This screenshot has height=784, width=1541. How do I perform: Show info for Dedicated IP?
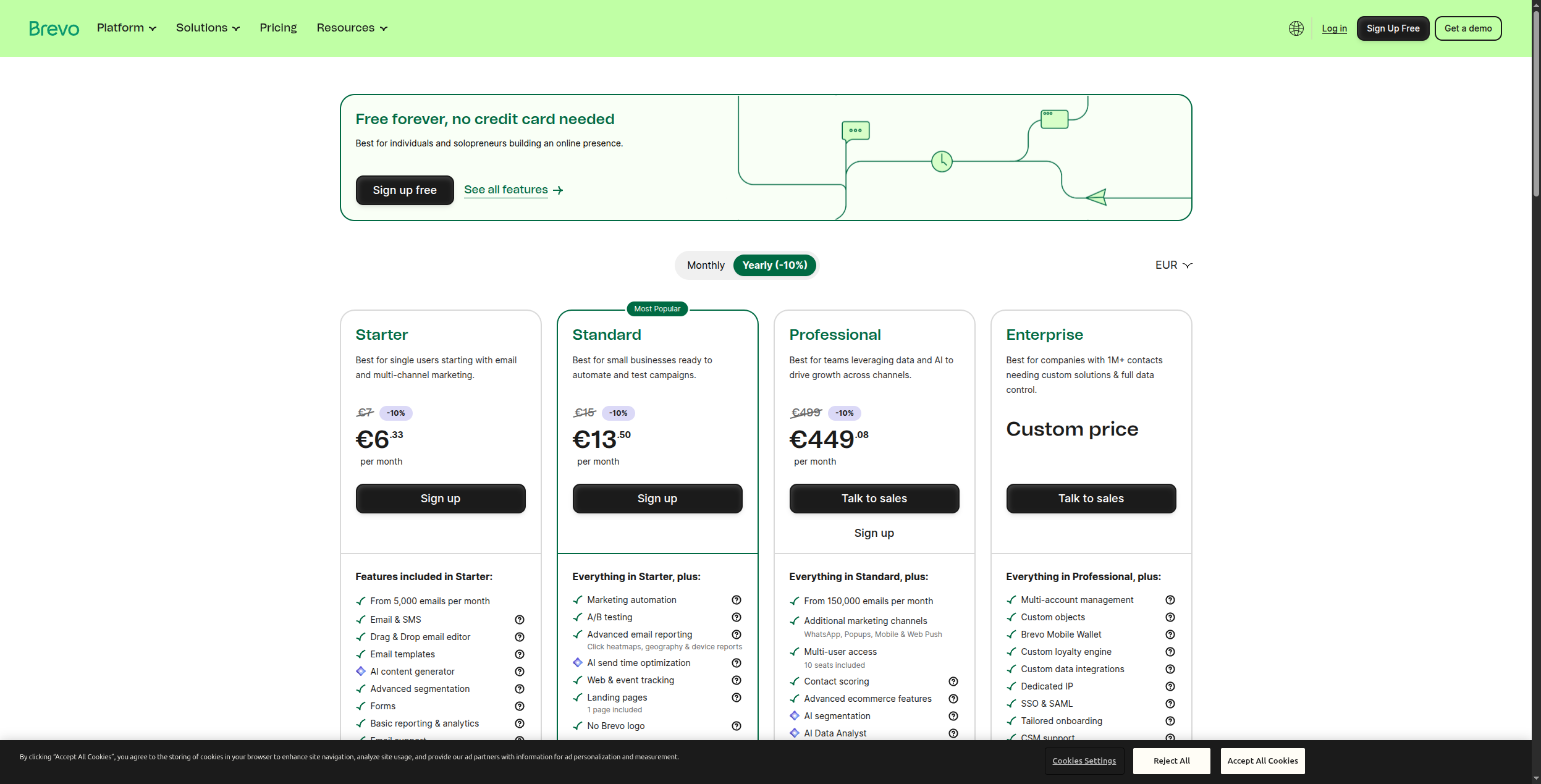1170,686
